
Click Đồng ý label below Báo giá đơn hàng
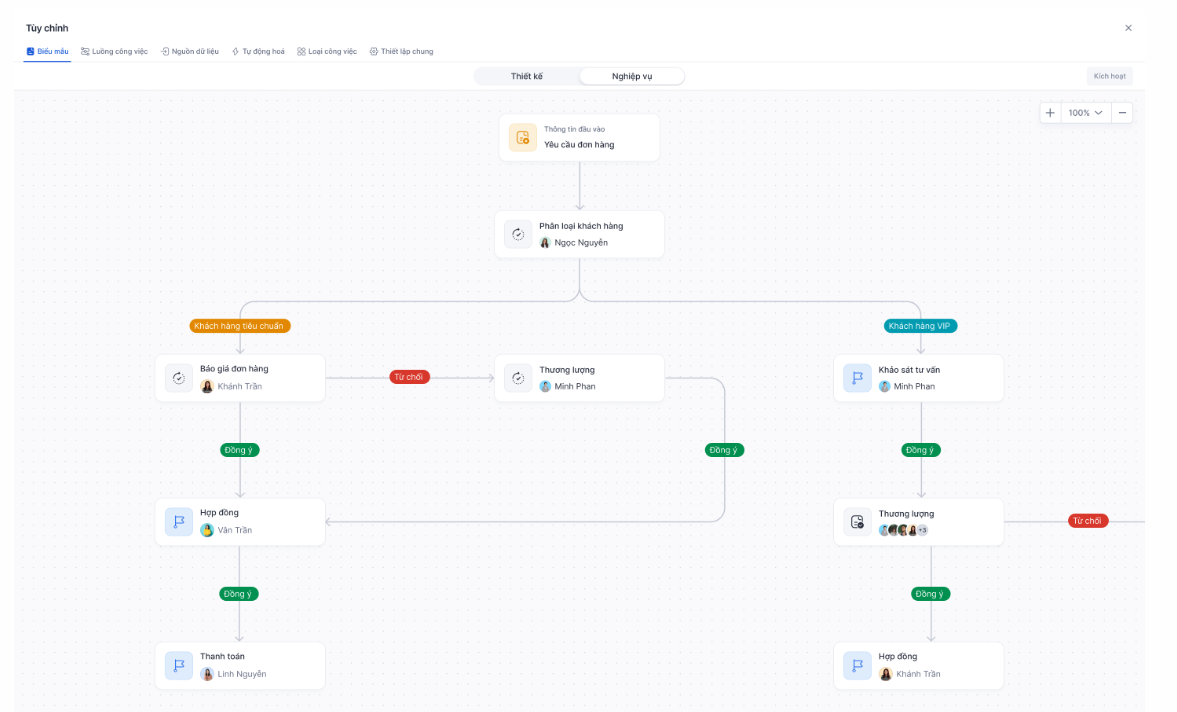(x=239, y=450)
